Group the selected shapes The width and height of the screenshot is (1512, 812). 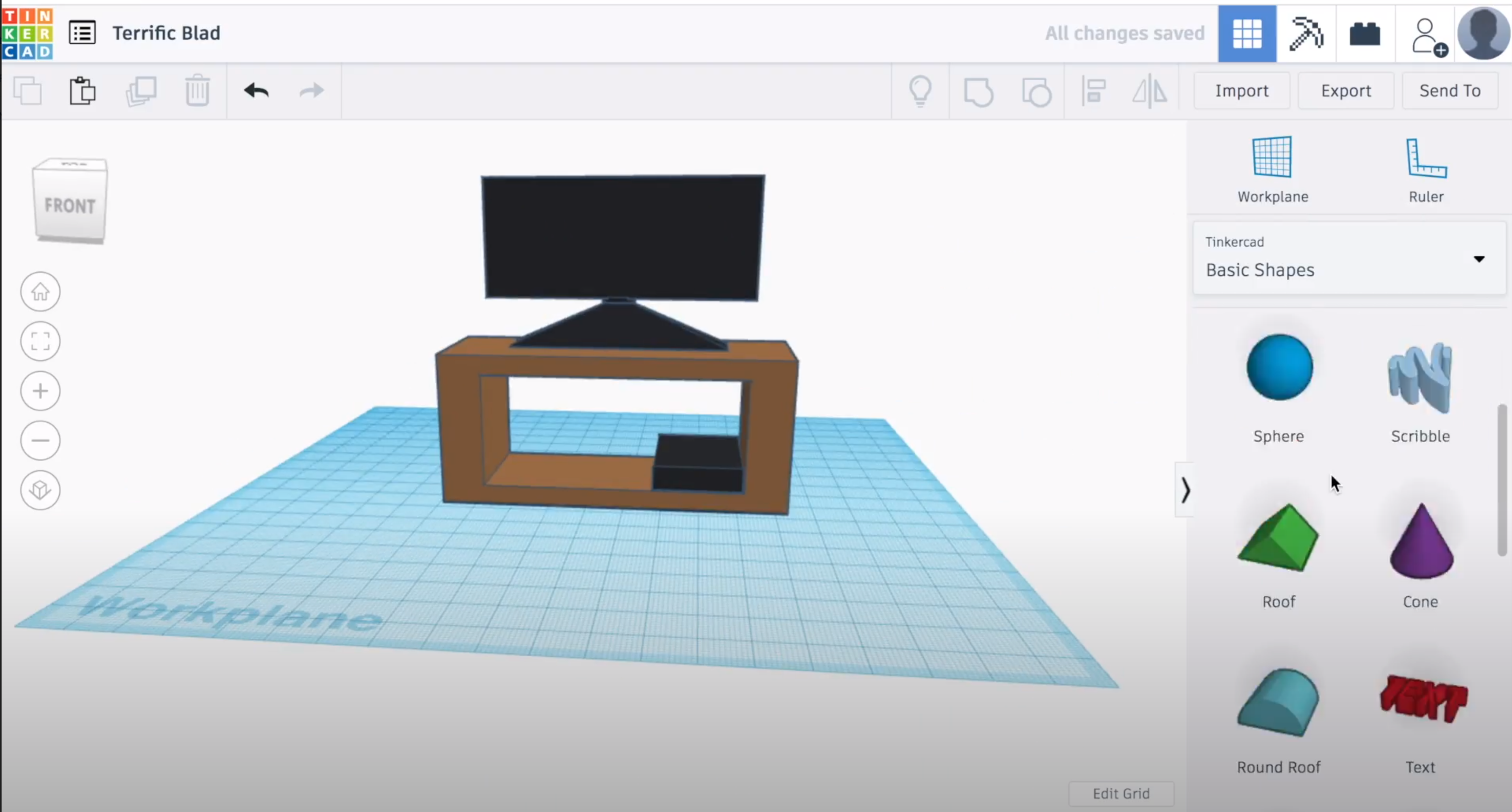[x=979, y=91]
